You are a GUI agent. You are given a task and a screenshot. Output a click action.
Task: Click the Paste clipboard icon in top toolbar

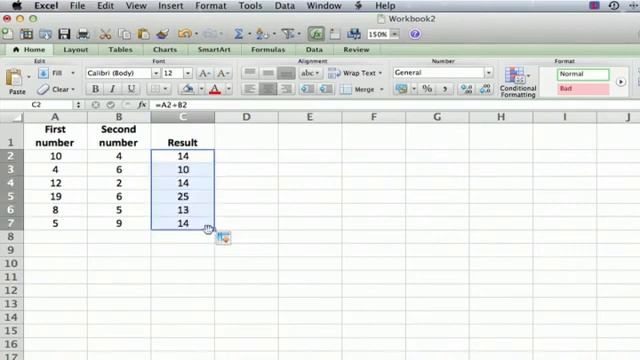tap(143, 34)
